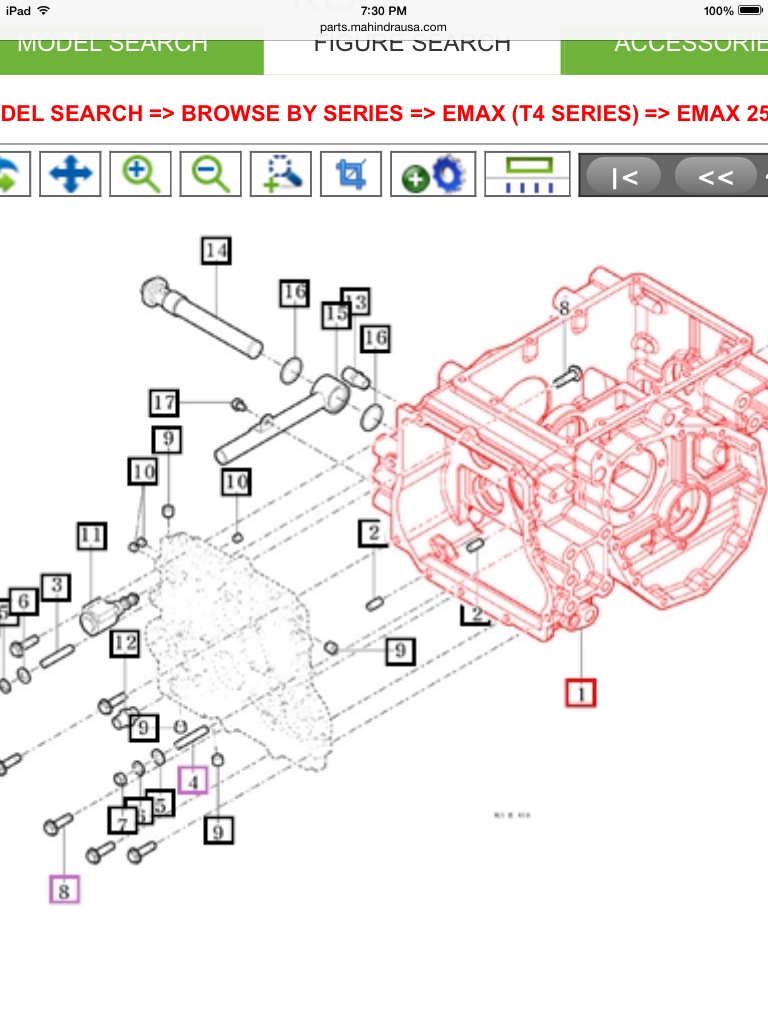Viewport: 768px width, 1024px height.
Task: Click the zoom out magnifier
Action: (211, 175)
